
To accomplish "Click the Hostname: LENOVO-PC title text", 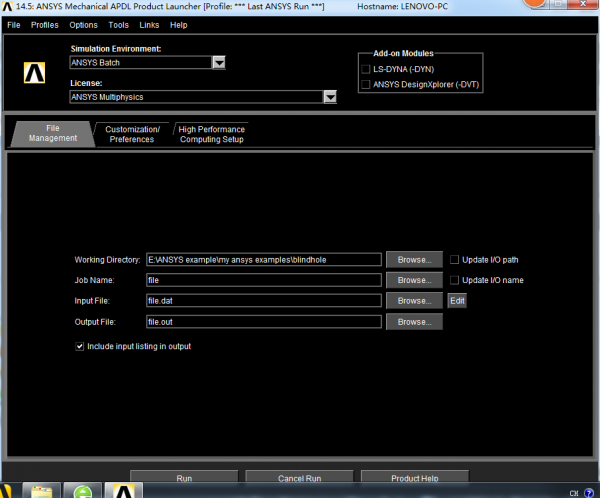I will [402, 7].
